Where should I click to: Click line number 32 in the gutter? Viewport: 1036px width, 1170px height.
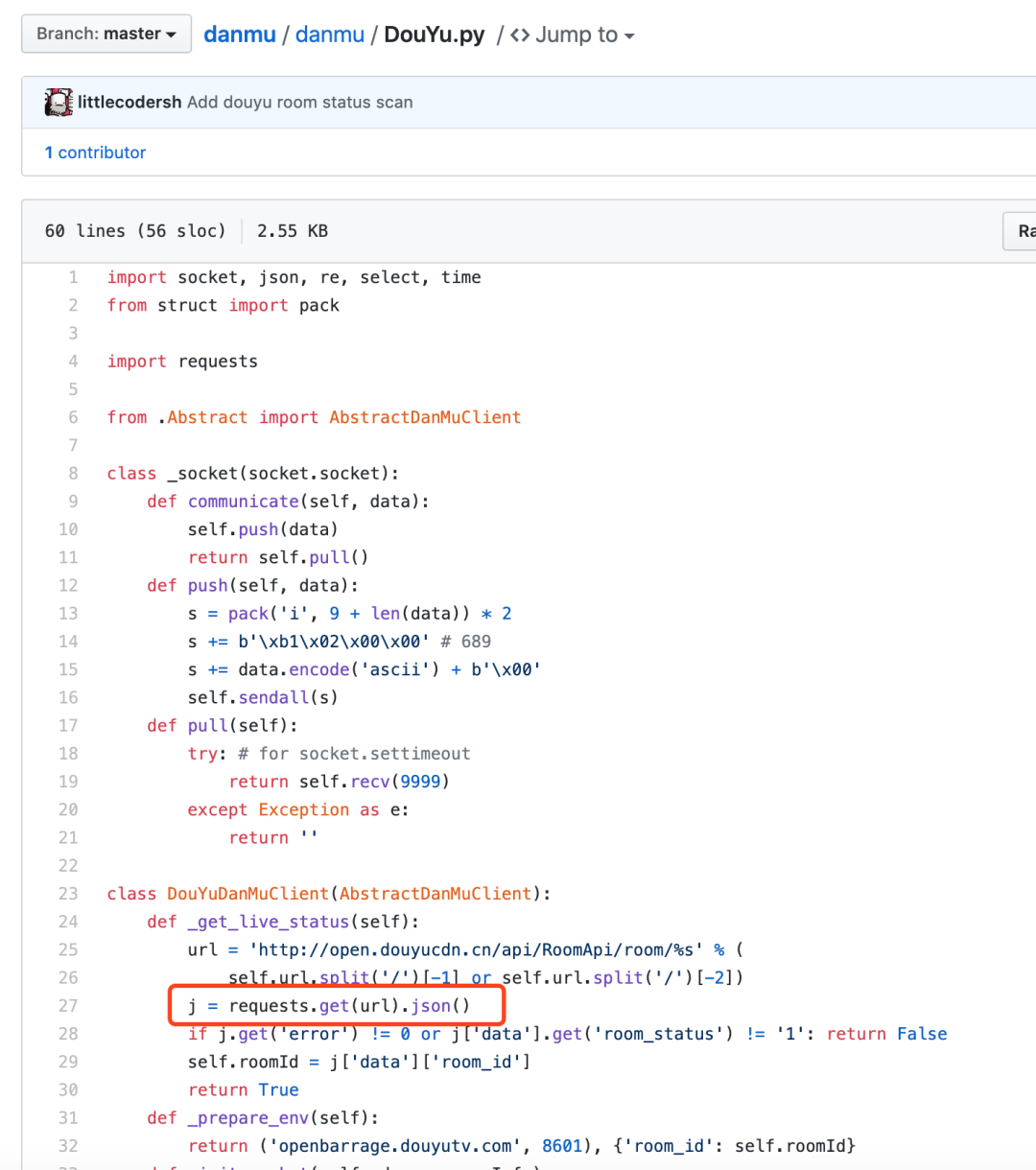click(x=68, y=1146)
